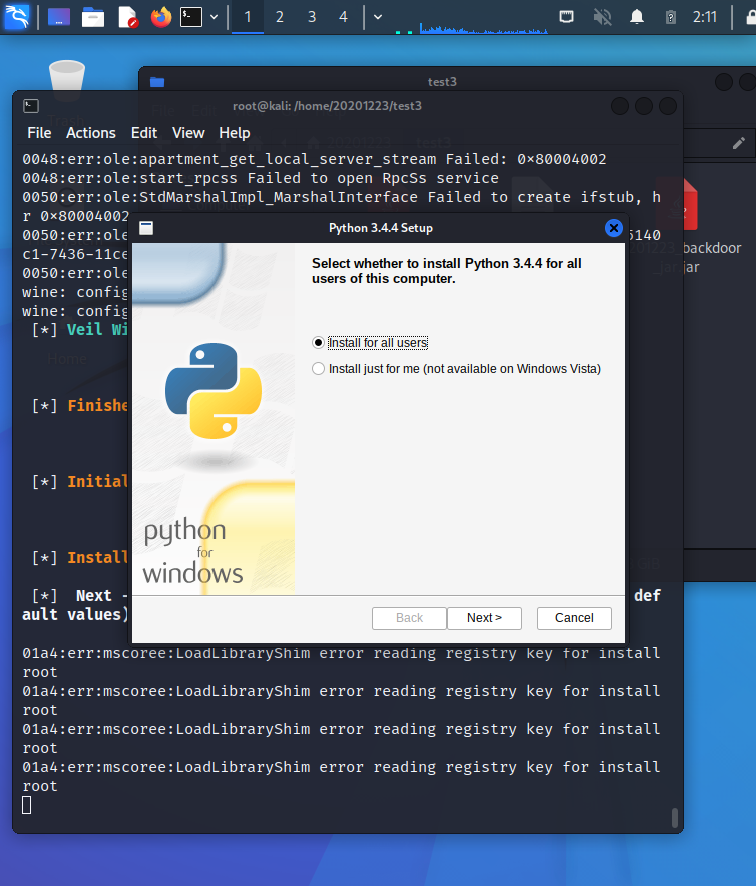Launch the file manager from the top panel
756x886 pixels.
[x=93, y=17]
